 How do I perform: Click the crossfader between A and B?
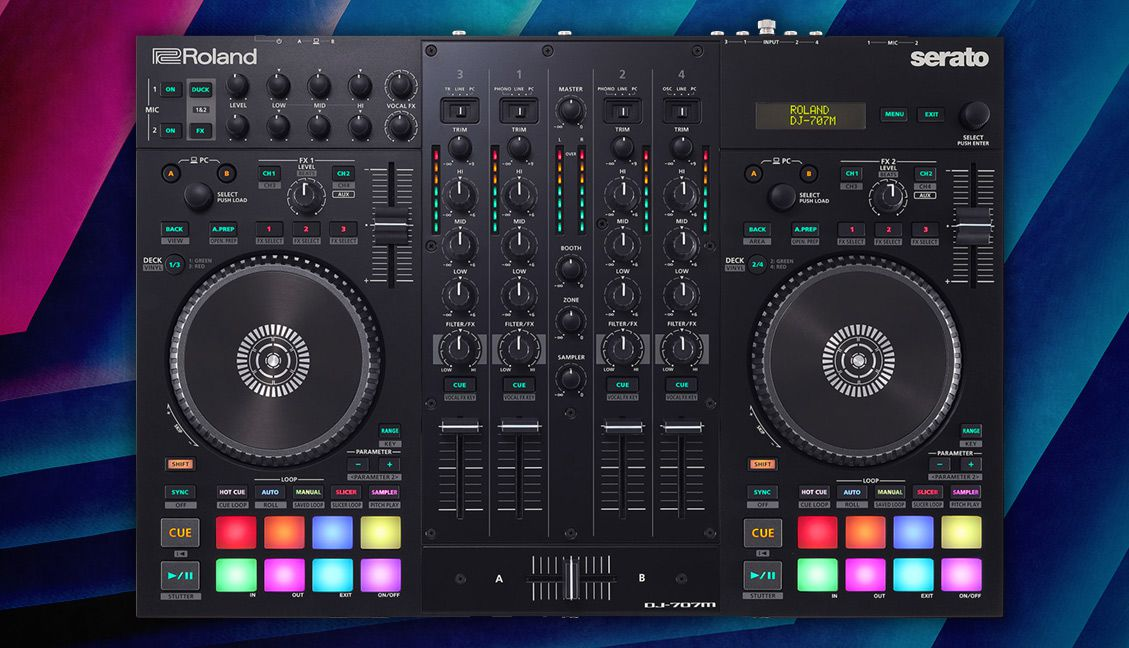pos(571,577)
